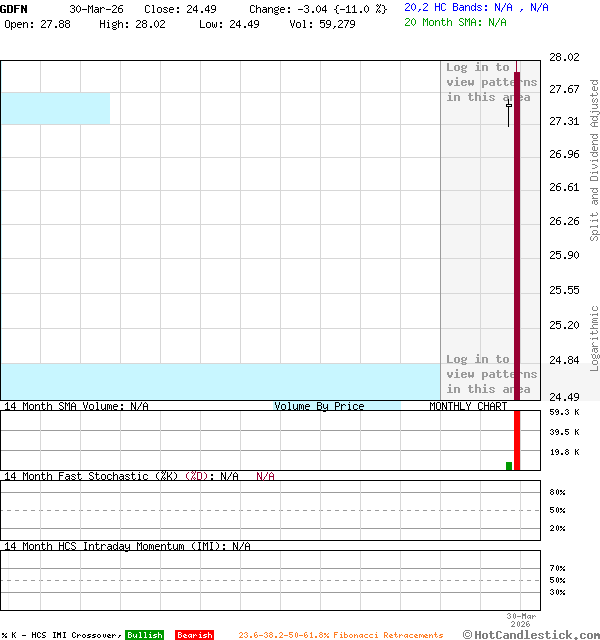Click the large red monthly candlestick
Viewport: 600px width, 640px height.
tap(517, 230)
